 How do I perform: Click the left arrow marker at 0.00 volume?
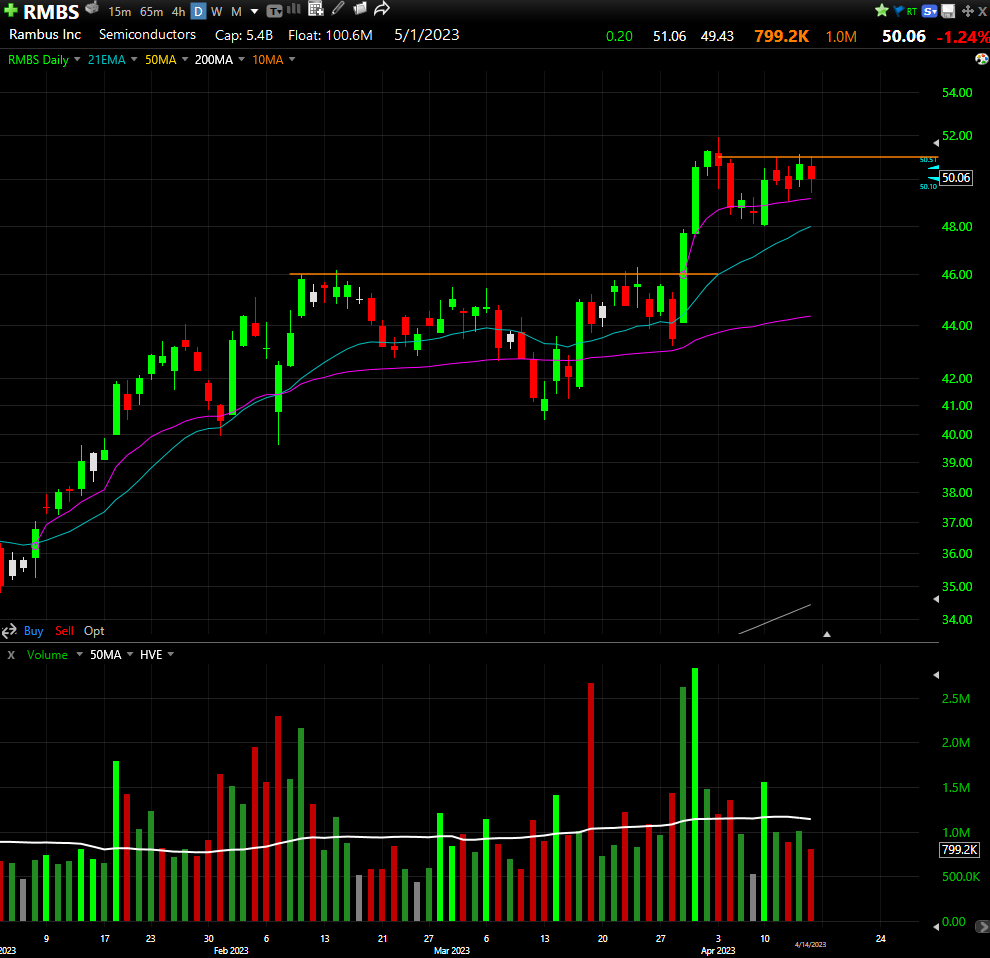click(936, 926)
